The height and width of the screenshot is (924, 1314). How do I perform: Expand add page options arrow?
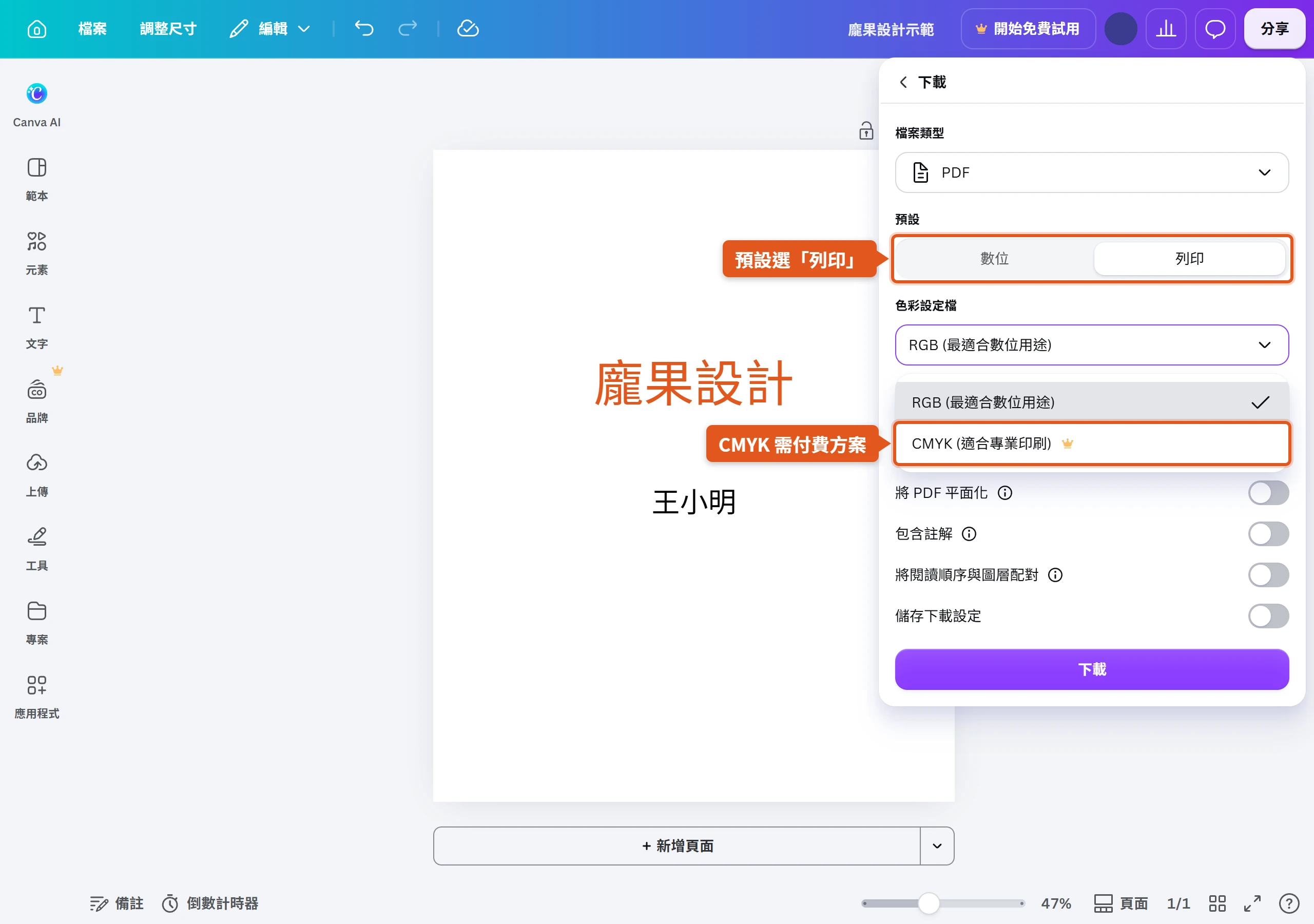click(x=937, y=845)
